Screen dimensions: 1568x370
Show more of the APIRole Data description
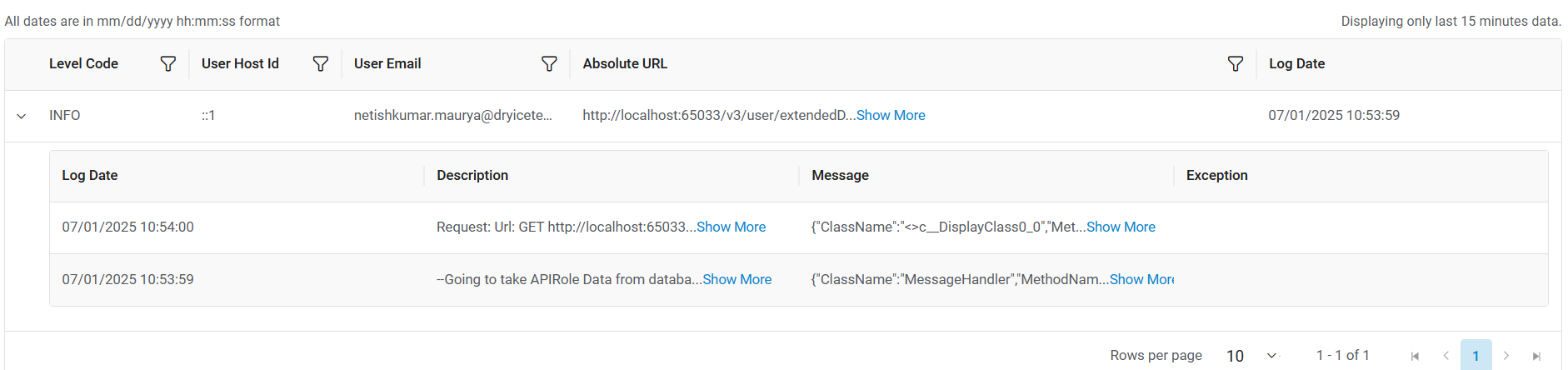737,280
